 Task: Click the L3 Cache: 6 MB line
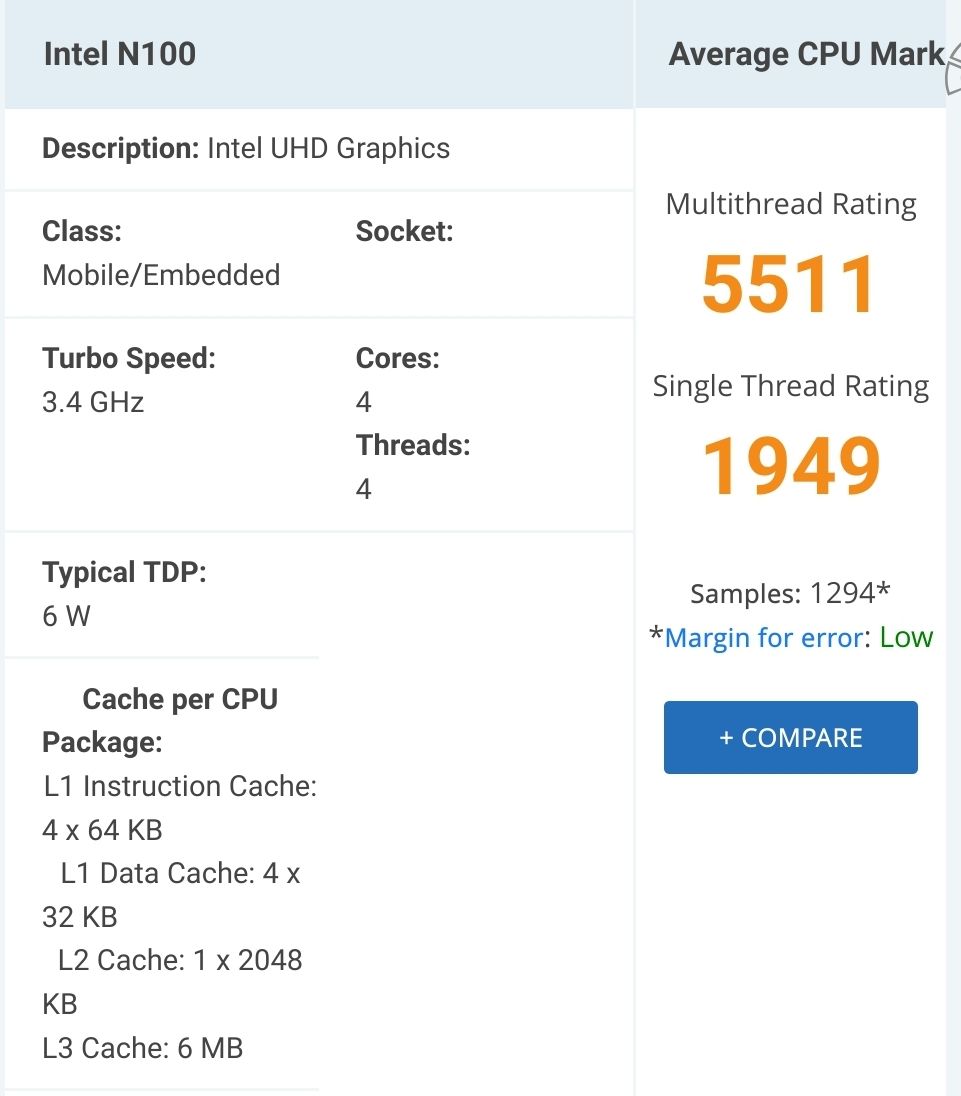pyautogui.click(x=142, y=1048)
